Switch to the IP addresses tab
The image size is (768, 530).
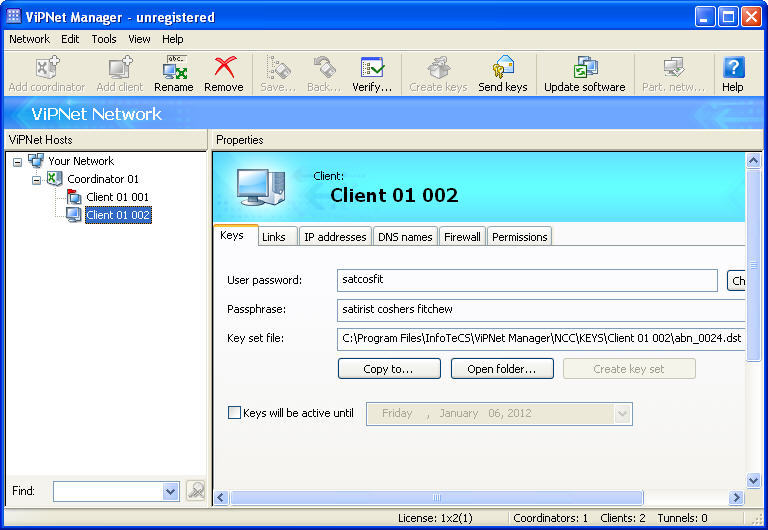coord(335,237)
